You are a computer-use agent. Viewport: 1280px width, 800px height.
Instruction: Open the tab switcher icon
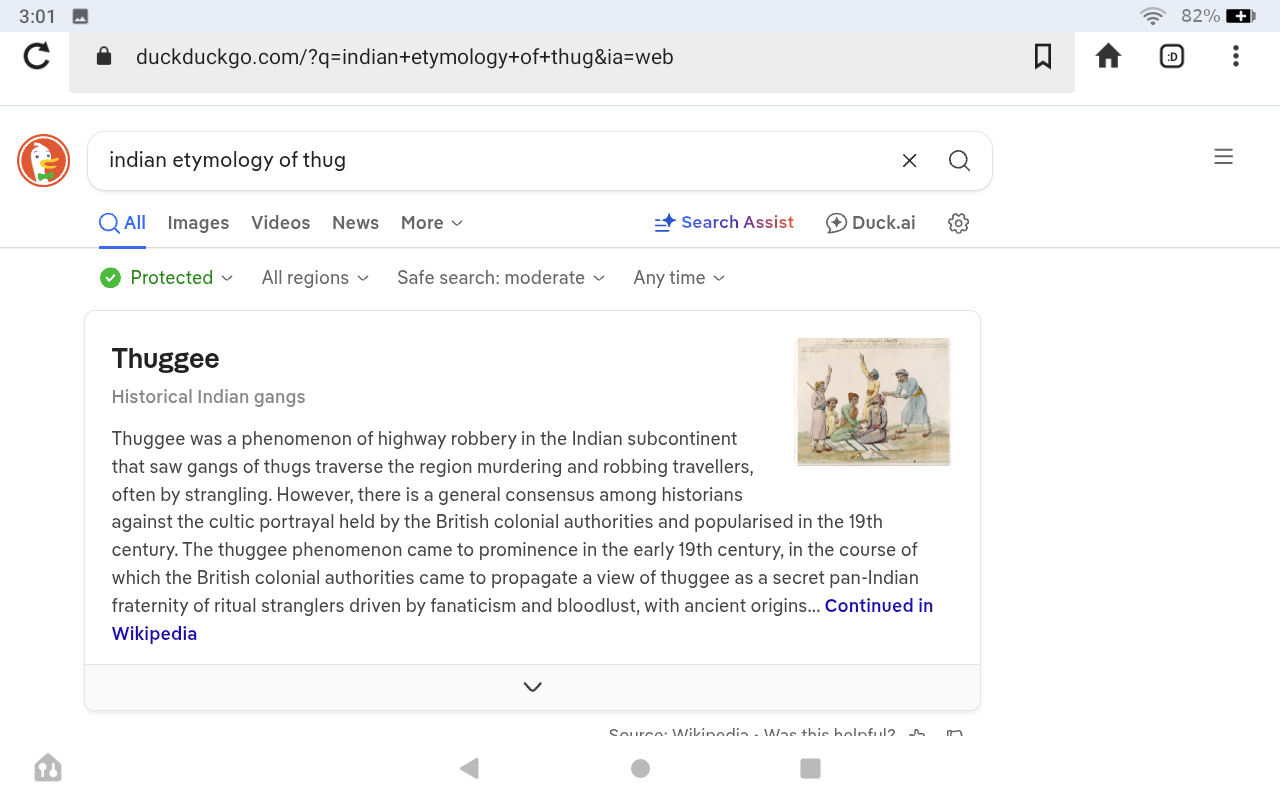tap(1172, 57)
